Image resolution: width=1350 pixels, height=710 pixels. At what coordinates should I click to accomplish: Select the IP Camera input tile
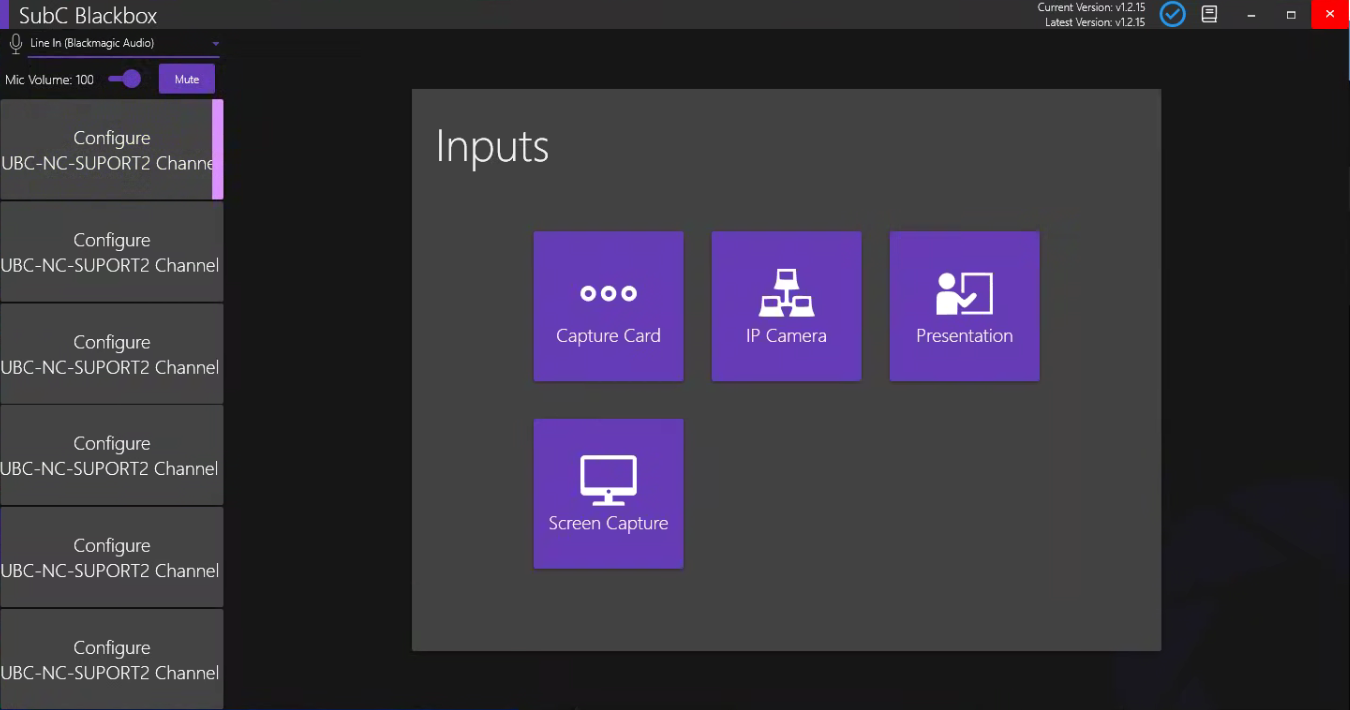(786, 306)
